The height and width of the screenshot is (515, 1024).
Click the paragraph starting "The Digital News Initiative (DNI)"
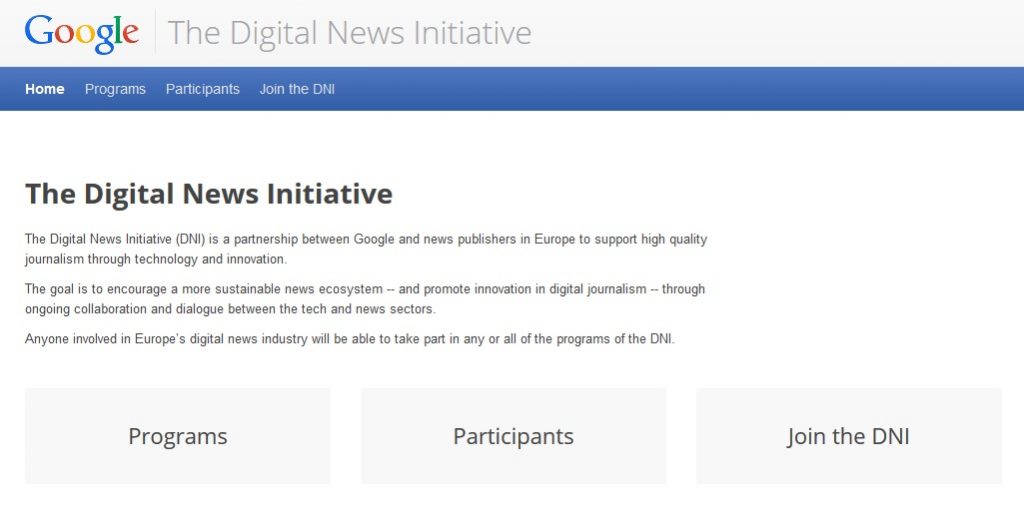pos(366,249)
